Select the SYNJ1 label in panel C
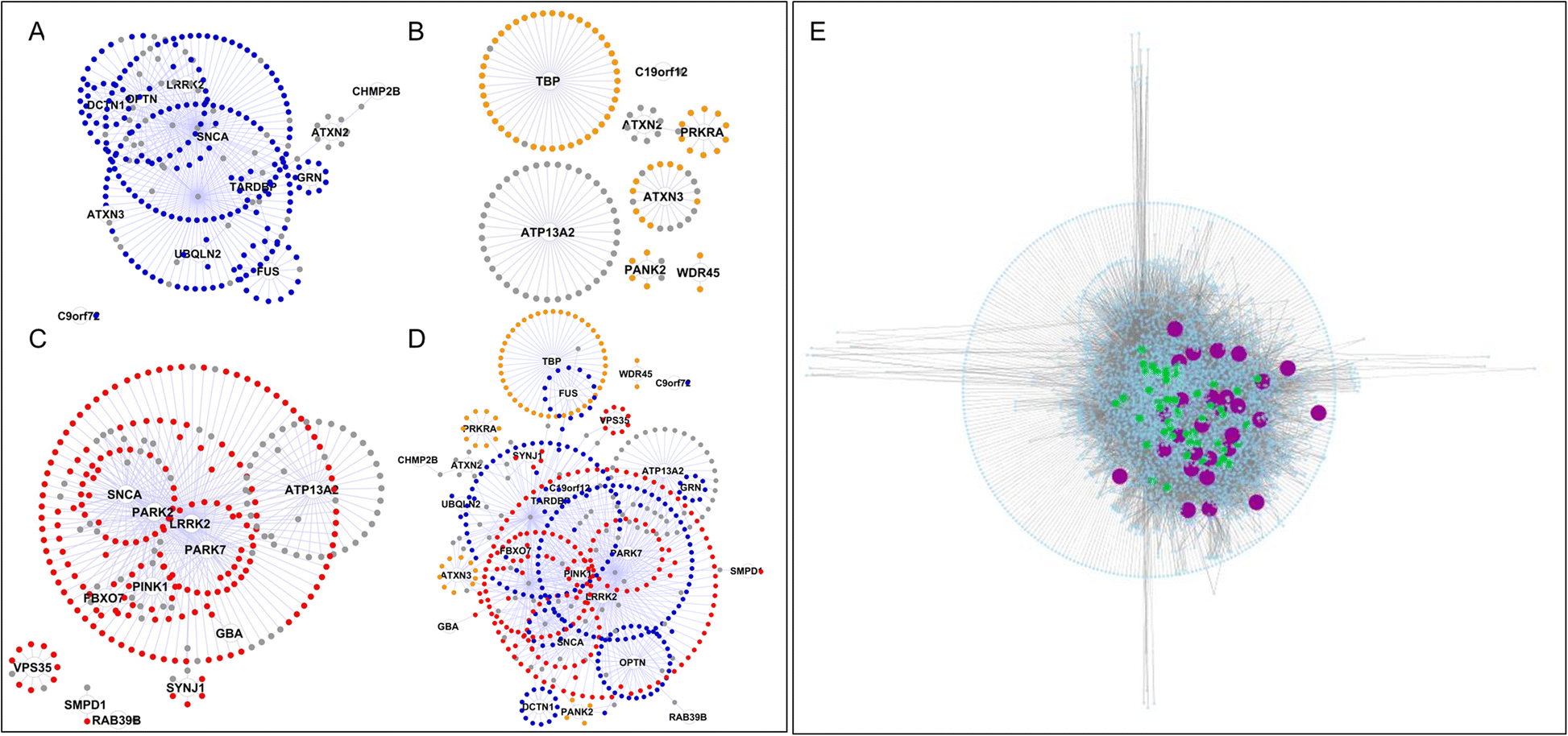This screenshot has width=1568, height=736. [185, 688]
